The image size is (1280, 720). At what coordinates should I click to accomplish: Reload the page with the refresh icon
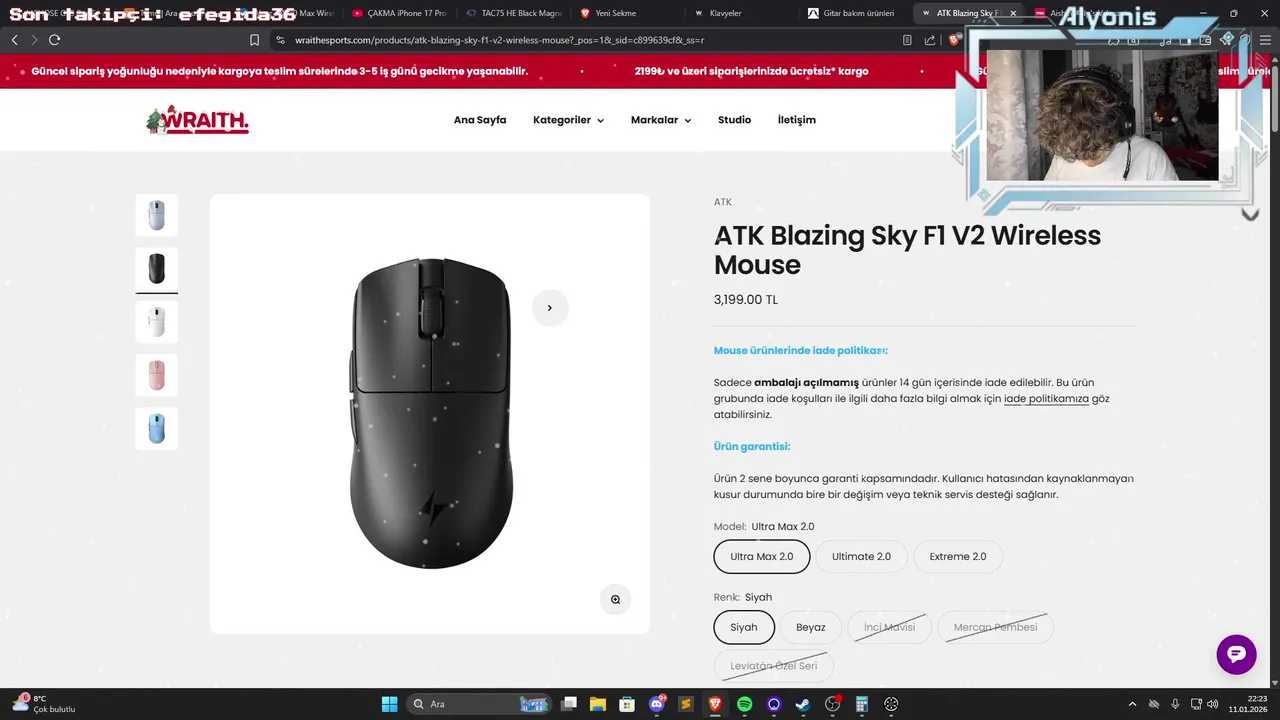coord(54,40)
